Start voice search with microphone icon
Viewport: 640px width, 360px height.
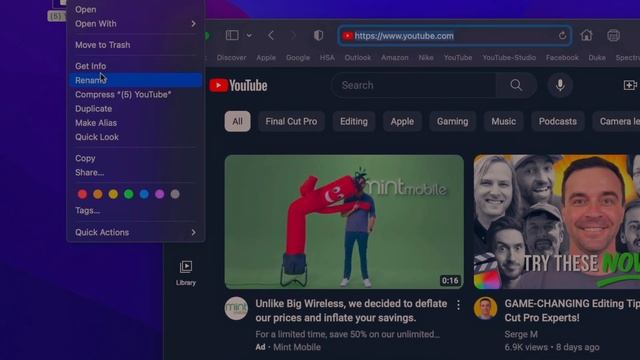pyautogui.click(x=560, y=85)
